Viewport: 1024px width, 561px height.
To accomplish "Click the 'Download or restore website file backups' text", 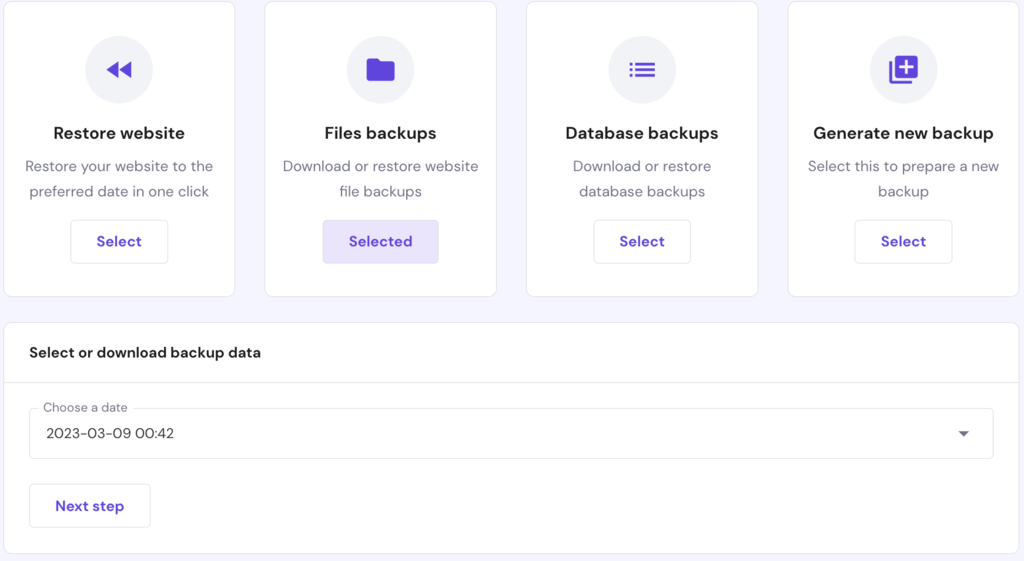I will click(380, 178).
